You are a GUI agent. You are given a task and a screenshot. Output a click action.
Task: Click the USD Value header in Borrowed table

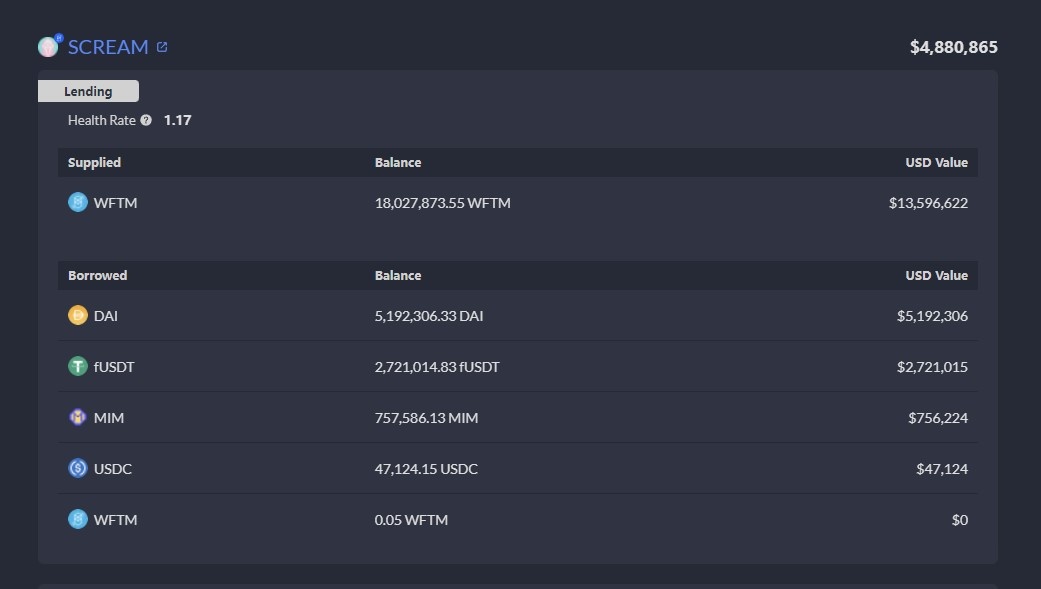pyautogui.click(x=936, y=275)
